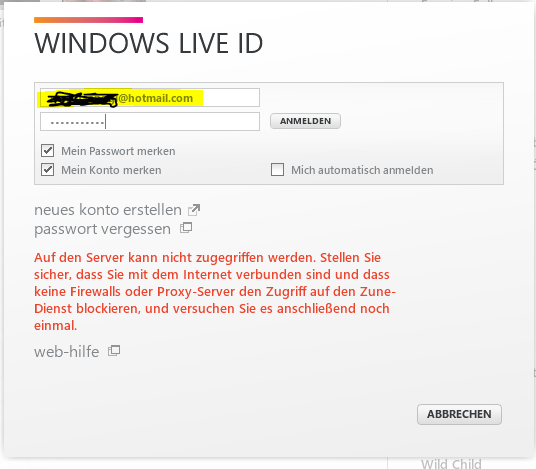Screen dimensions: 536x469
Task: Uncheck the Mein Konto merken checkbox
Action: coord(48,170)
